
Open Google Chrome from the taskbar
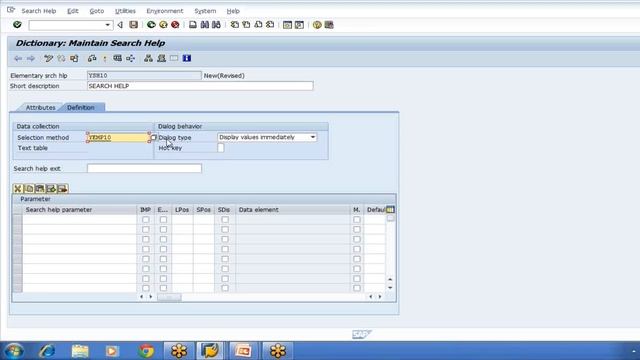click(x=146, y=351)
